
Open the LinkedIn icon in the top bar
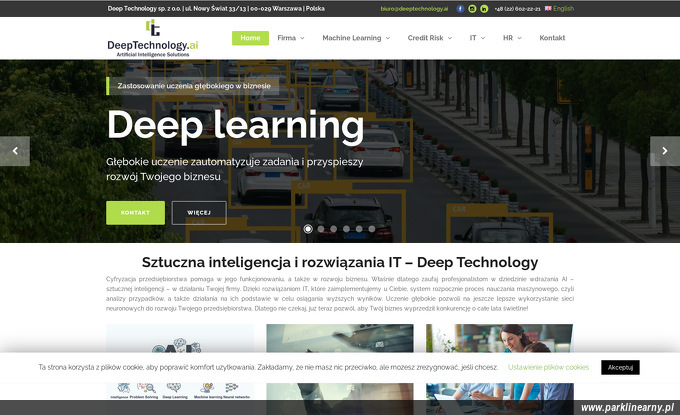pyautogui.click(x=484, y=9)
